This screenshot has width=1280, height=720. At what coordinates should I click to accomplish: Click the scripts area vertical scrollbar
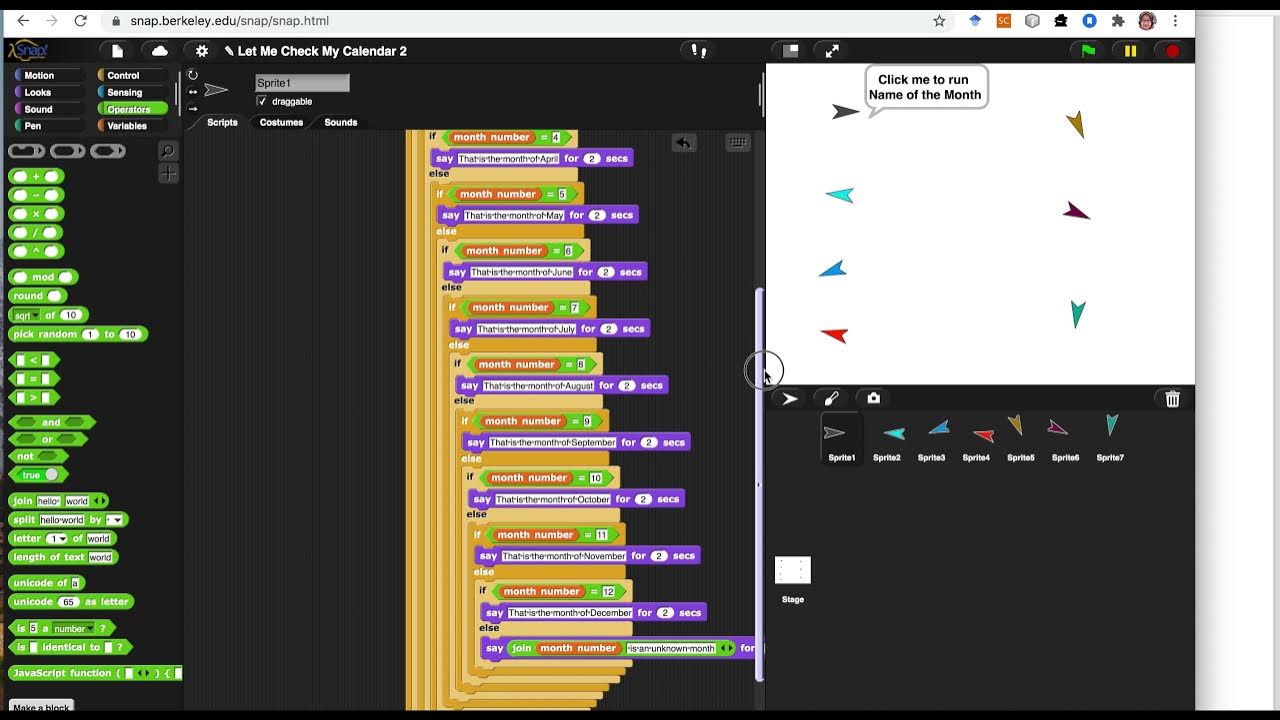click(x=760, y=484)
